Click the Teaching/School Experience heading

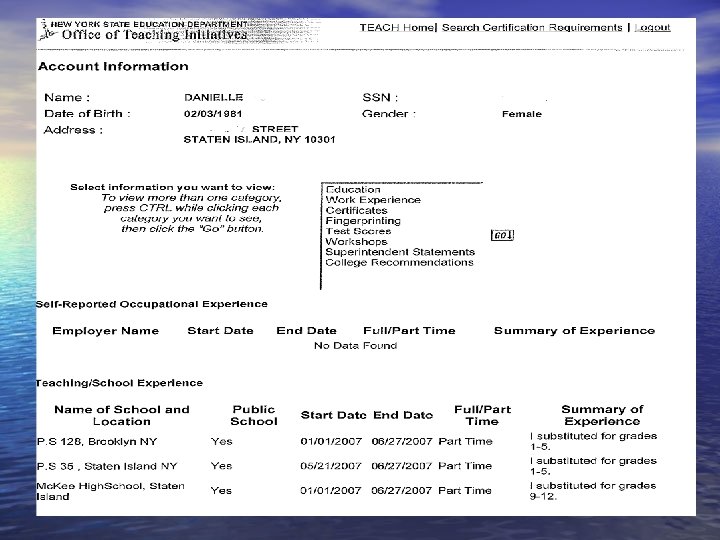point(119,383)
